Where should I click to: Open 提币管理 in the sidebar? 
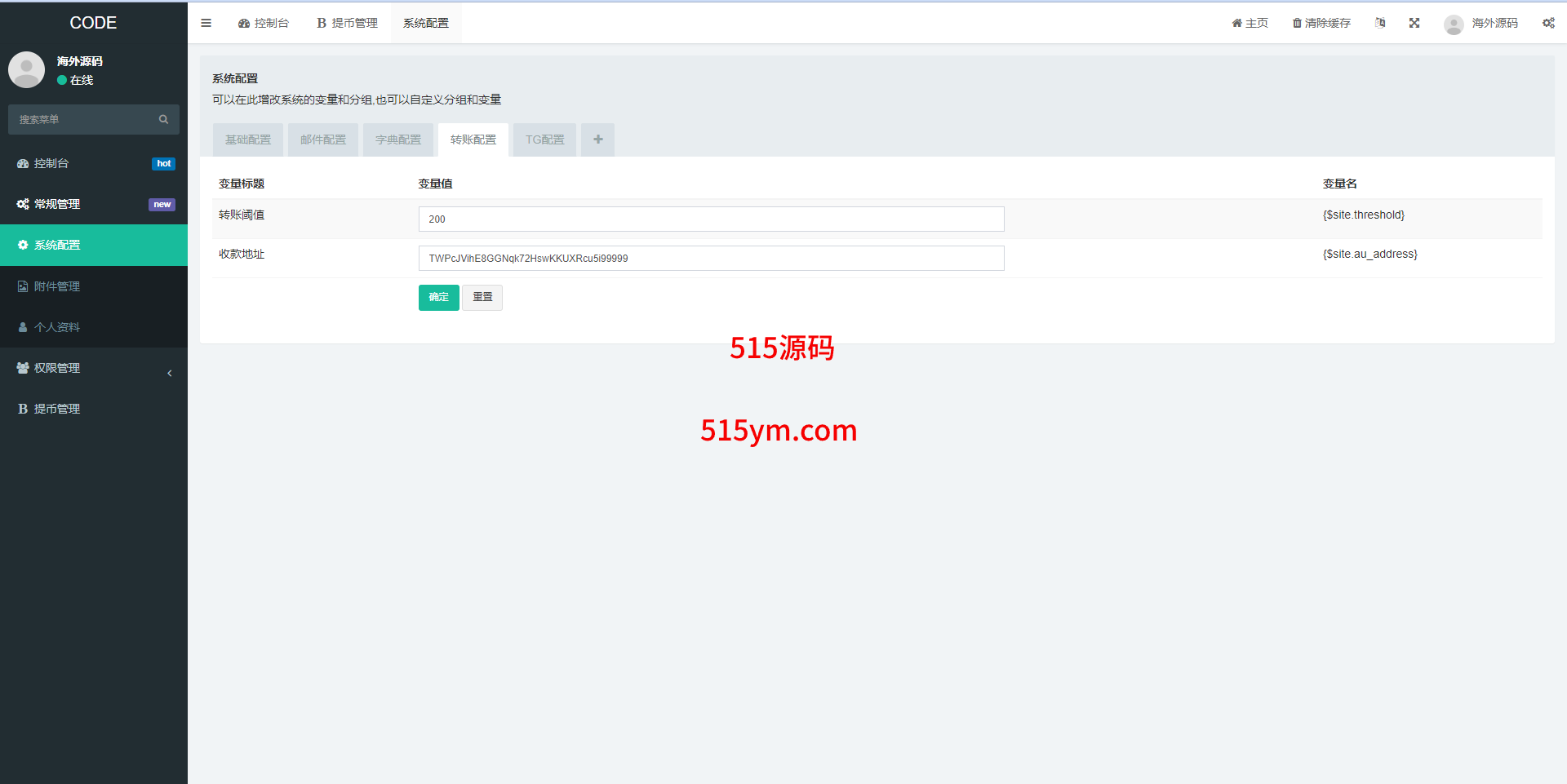tap(57, 409)
